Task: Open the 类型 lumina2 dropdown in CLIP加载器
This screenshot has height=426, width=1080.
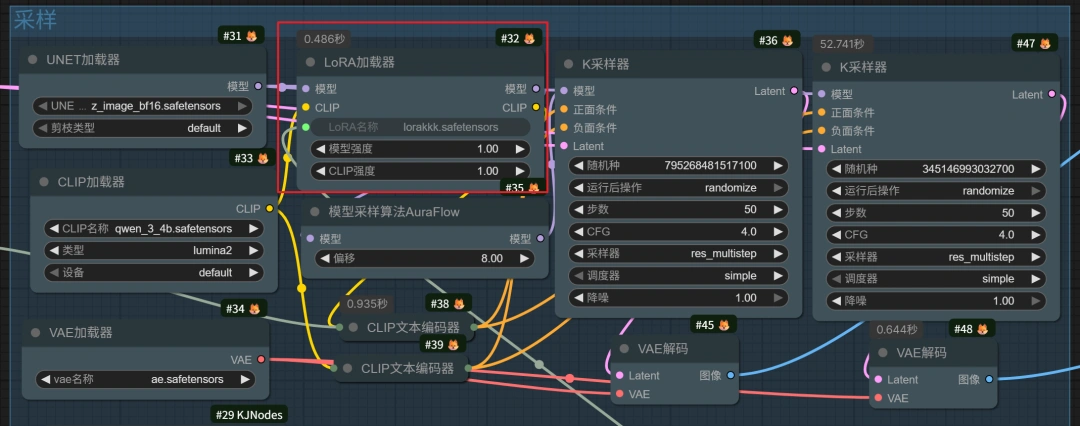Action: pyautogui.click(x=149, y=250)
